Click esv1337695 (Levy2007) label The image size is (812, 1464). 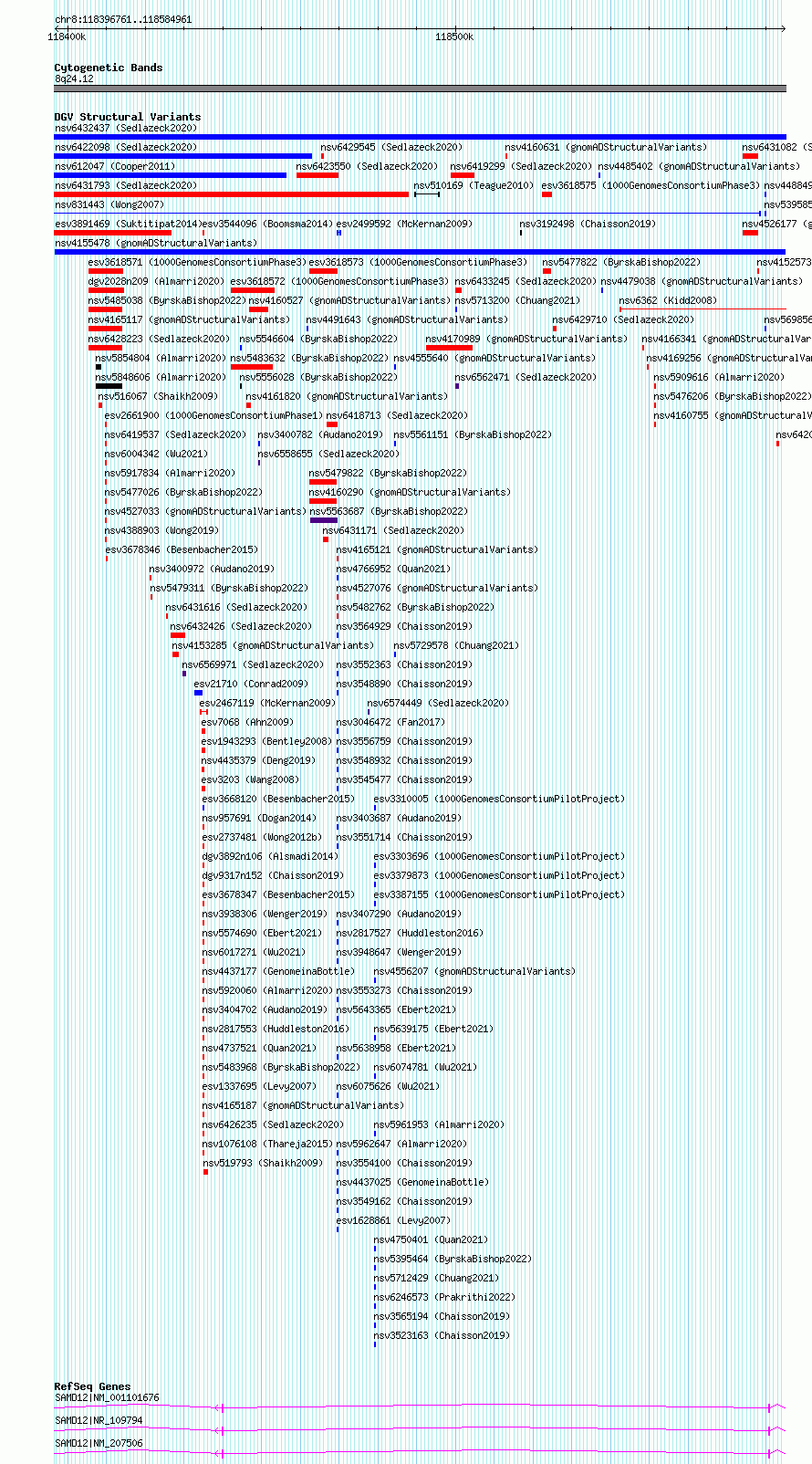pyautogui.click(x=259, y=1087)
